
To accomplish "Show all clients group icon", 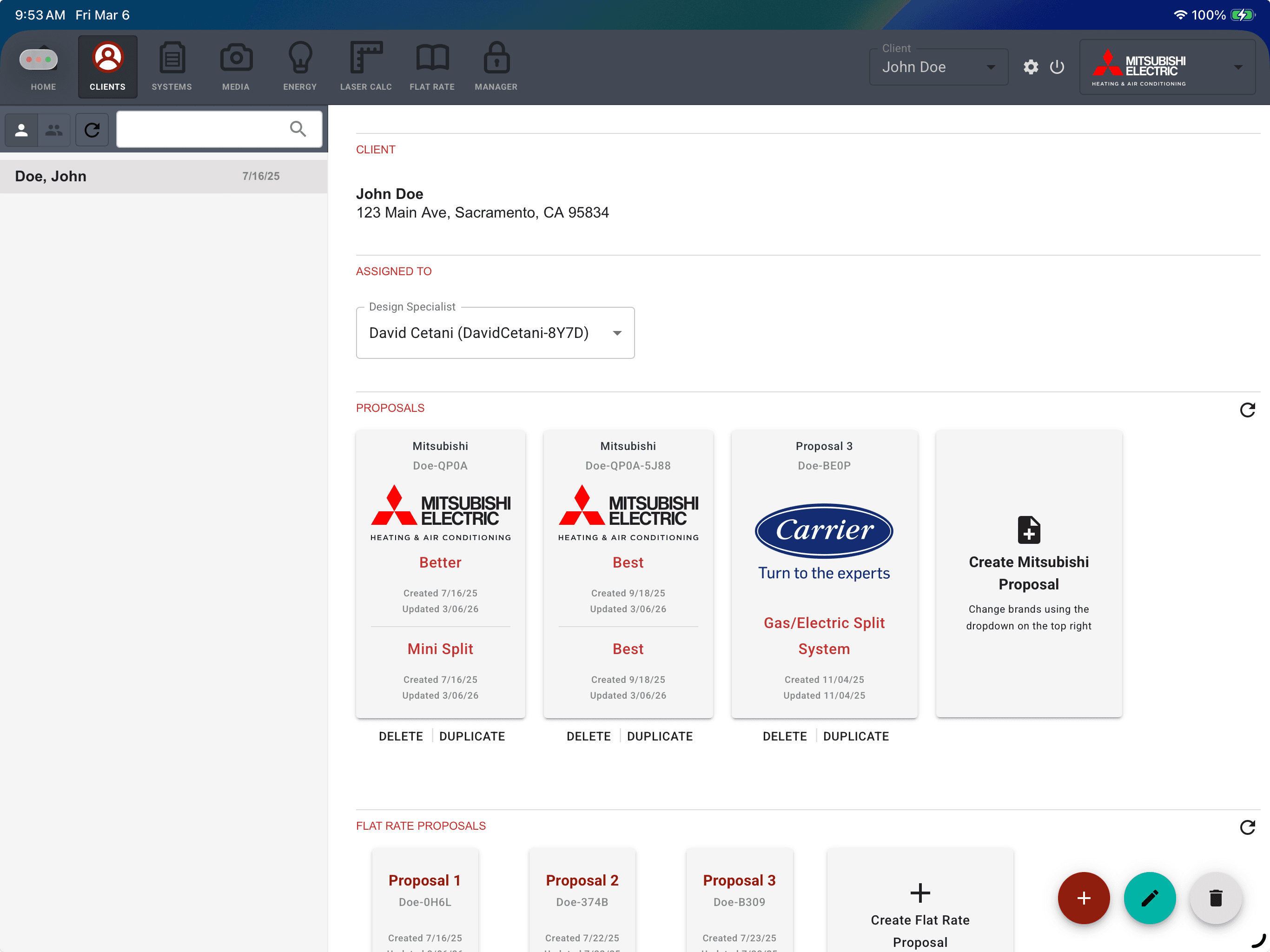I will [x=54, y=130].
